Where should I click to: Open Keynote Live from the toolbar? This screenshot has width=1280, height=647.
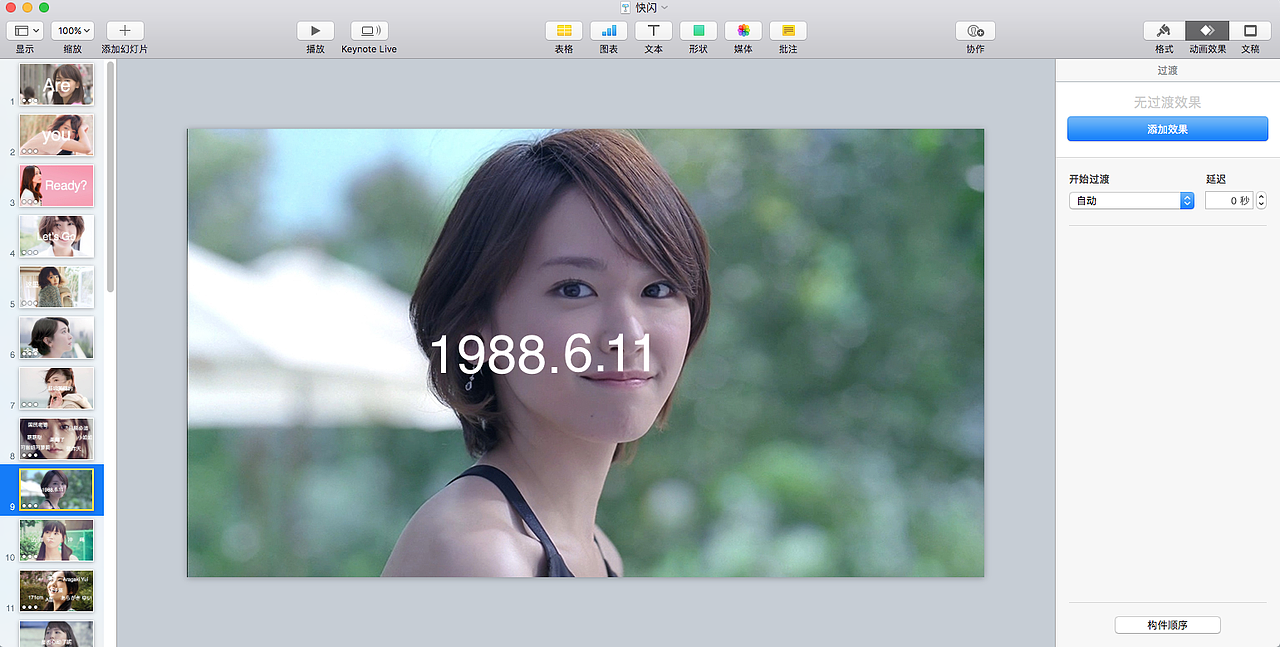coord(369,31)
